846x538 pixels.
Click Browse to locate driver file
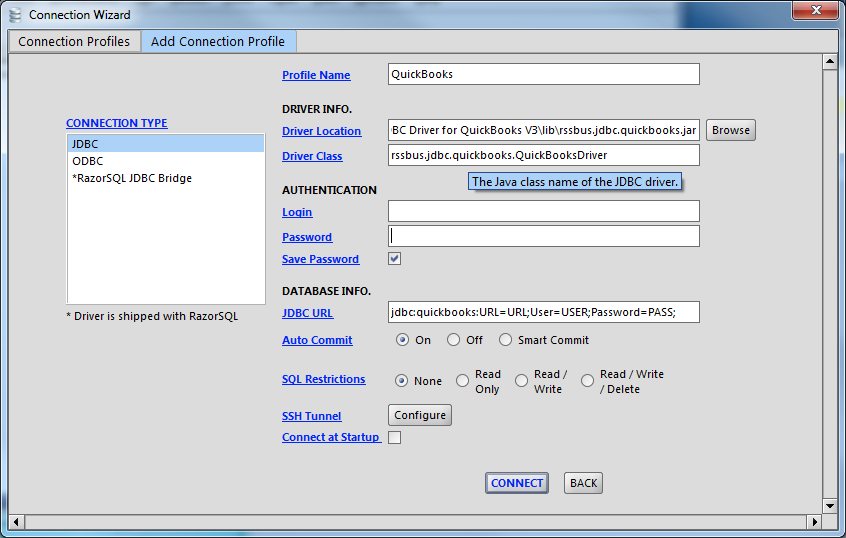730,130
